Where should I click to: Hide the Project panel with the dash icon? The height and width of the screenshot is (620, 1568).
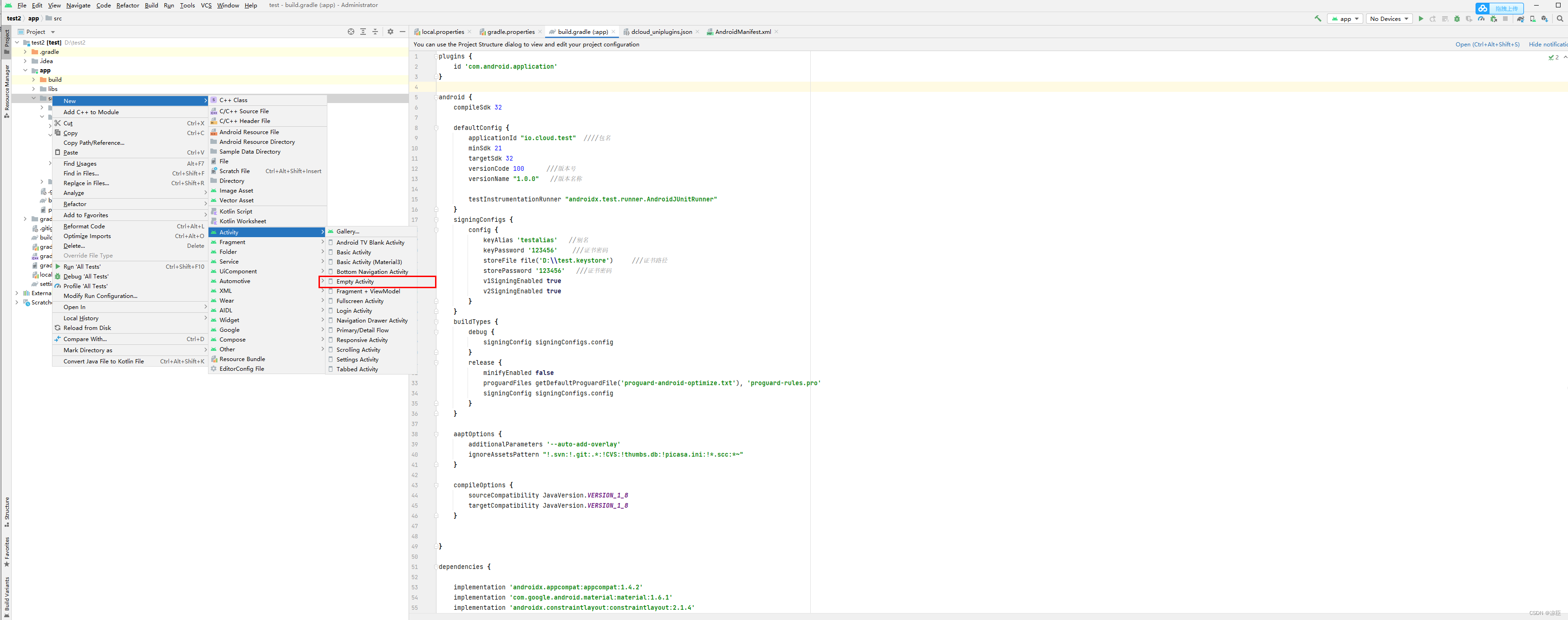(x=403, y=32)
